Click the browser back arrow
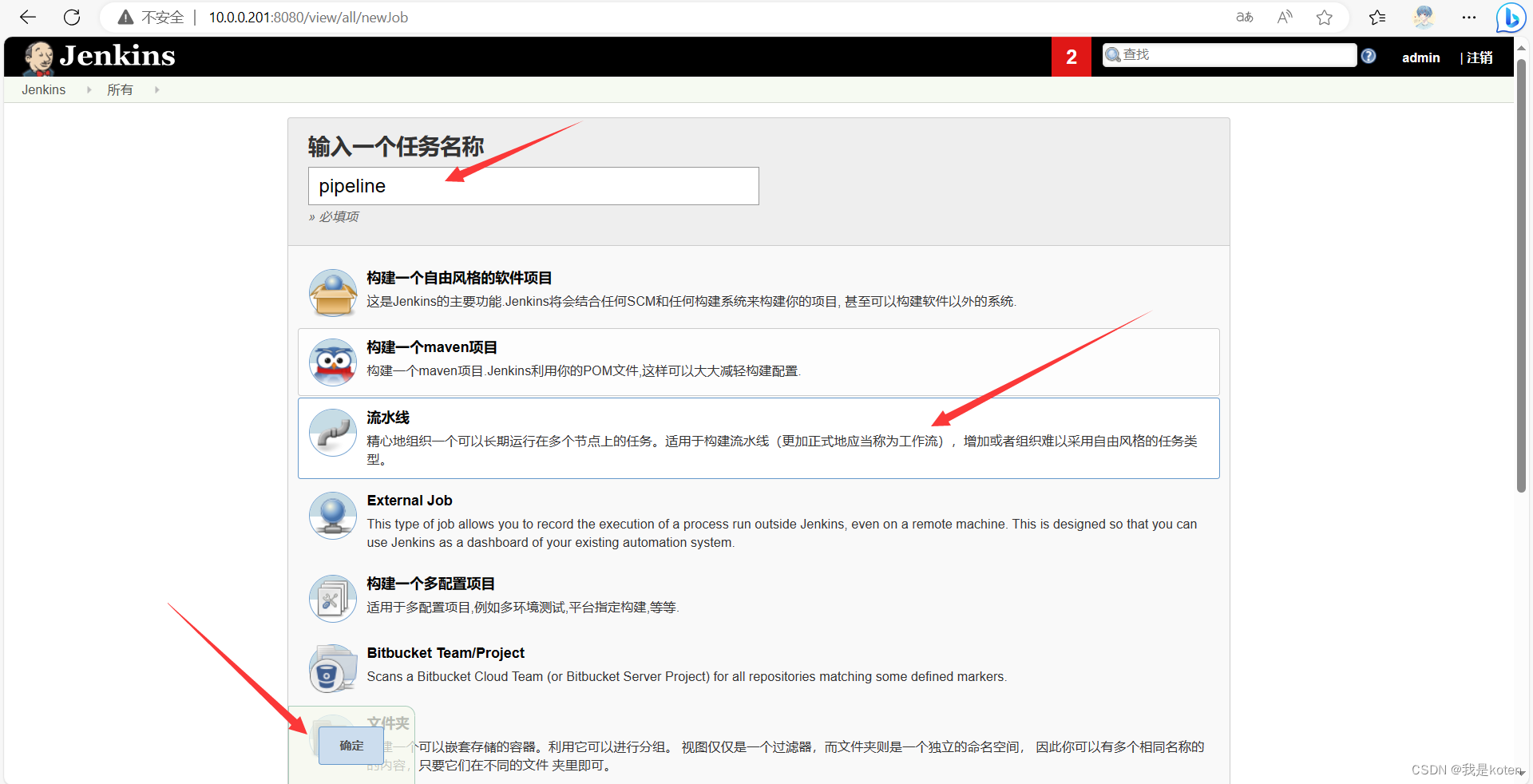1533x784 pixels. click(28, 17)
